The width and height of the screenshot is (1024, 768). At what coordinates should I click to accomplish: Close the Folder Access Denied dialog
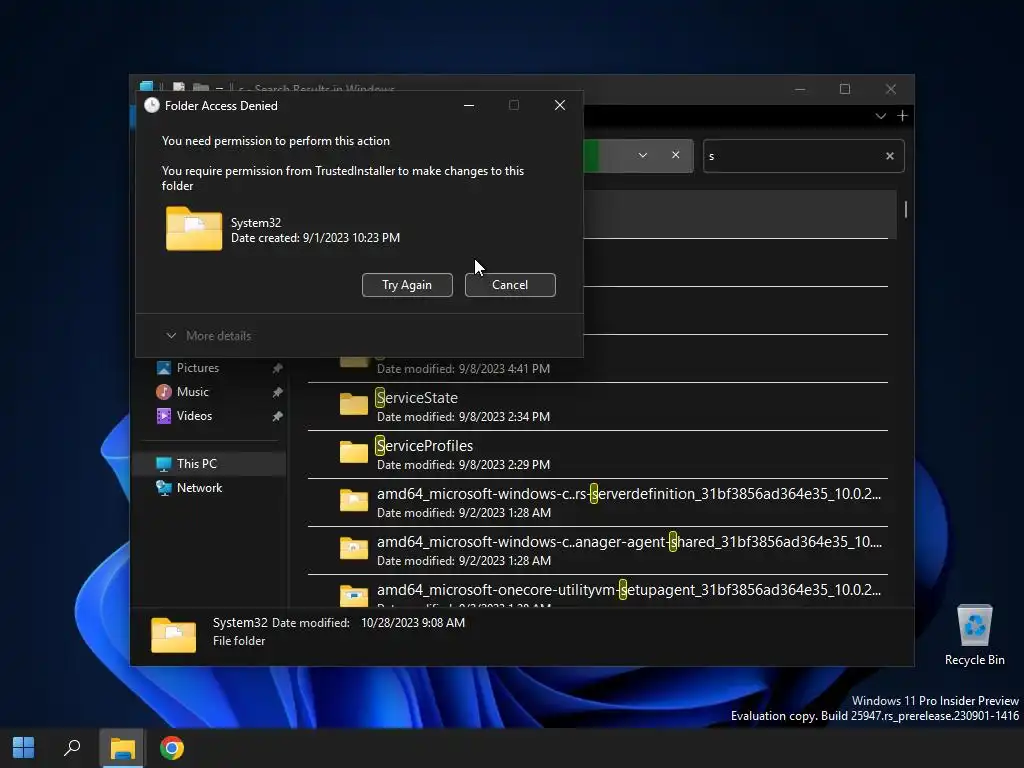click(x=560, y=105)
